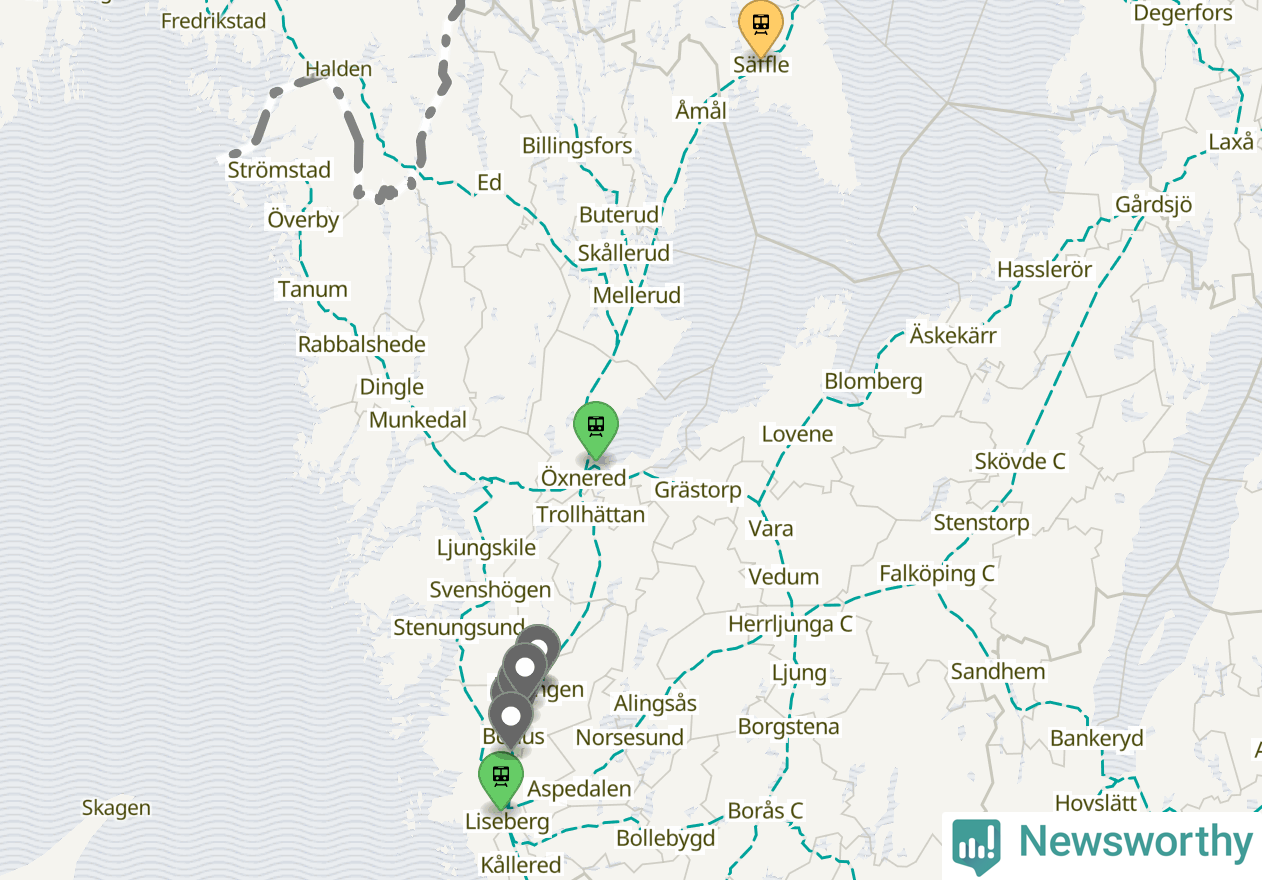Select the Degerfors station label
The image size is (1262, 880).
point(1183,13)
